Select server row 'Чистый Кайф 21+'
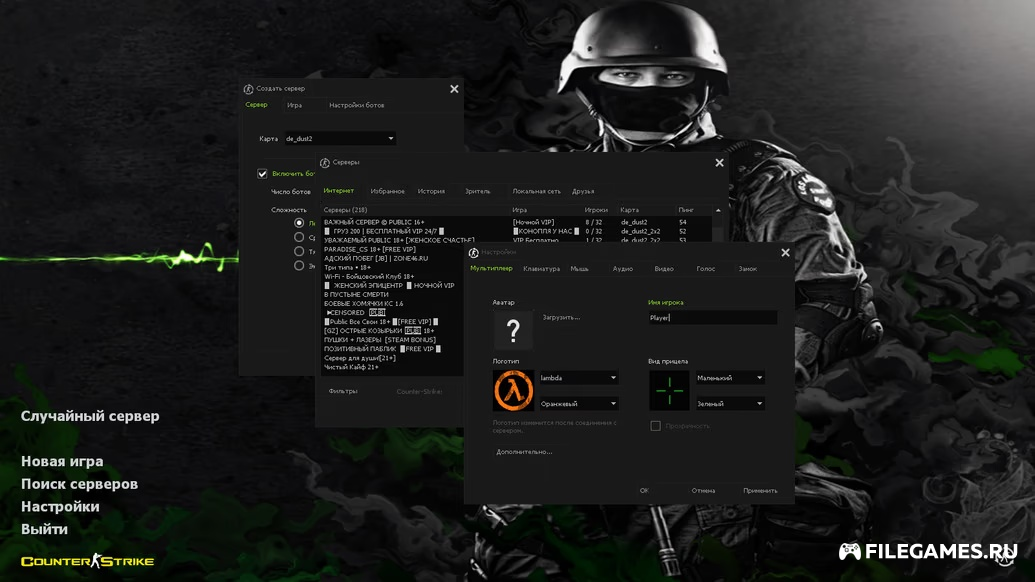Screen dimensions: 1035x582 click(x=392, y=367)
